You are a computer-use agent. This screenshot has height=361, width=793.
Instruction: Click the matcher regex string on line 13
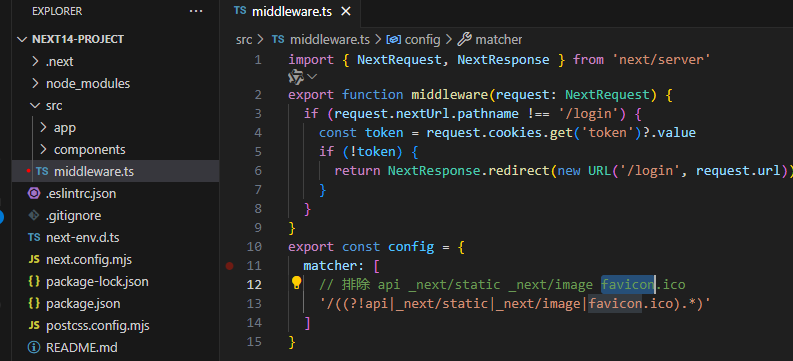point(515,304)
